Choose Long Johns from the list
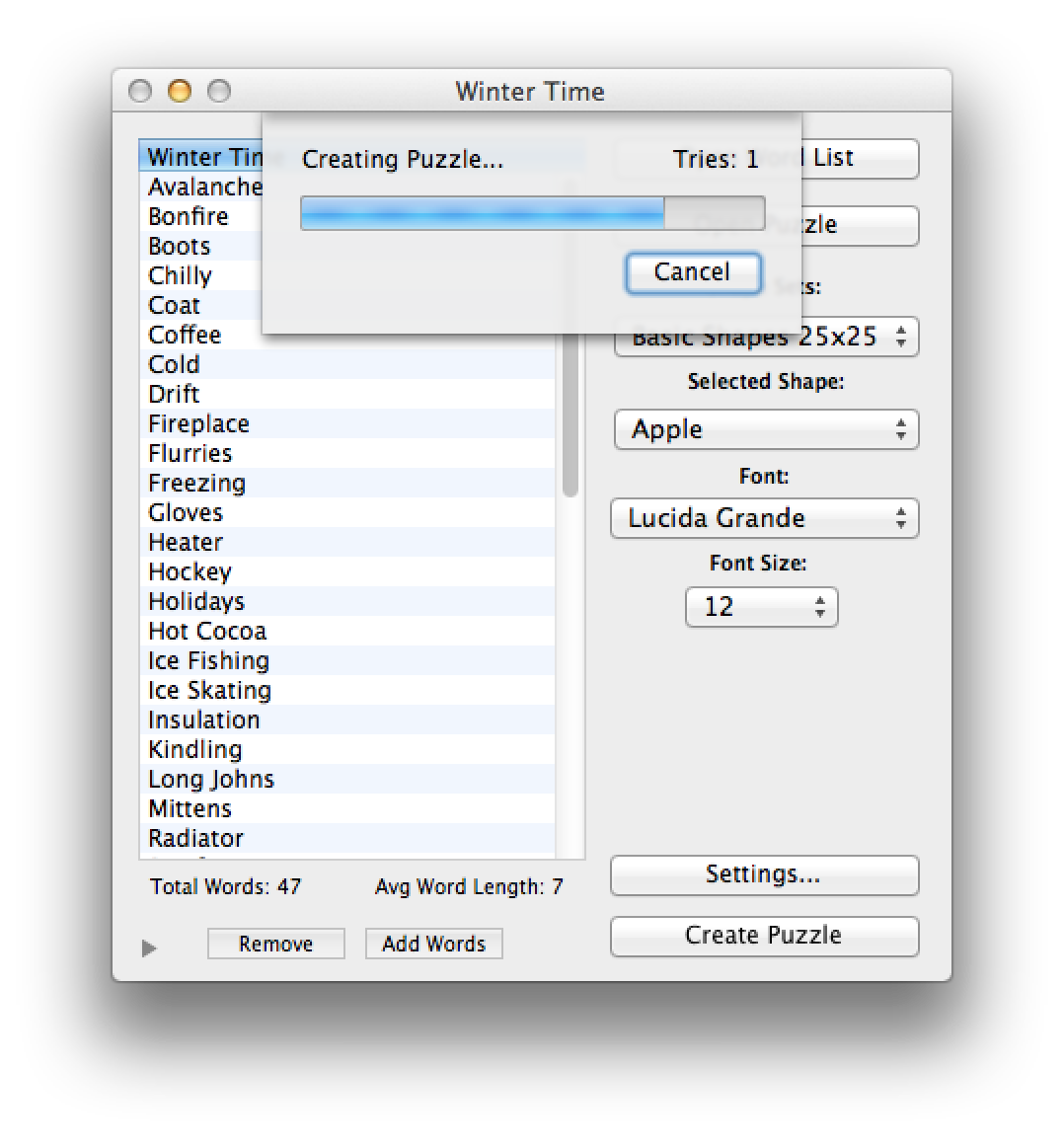The height and width of the screenshot is (1137, 1064). (x=211, y=779)
